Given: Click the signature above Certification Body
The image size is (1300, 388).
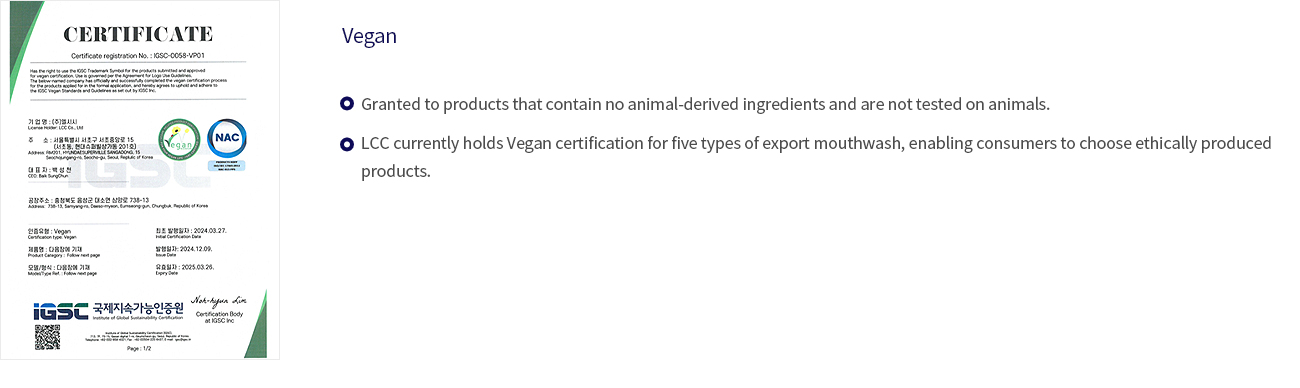Looking at the screenshot, I should 218,299.
